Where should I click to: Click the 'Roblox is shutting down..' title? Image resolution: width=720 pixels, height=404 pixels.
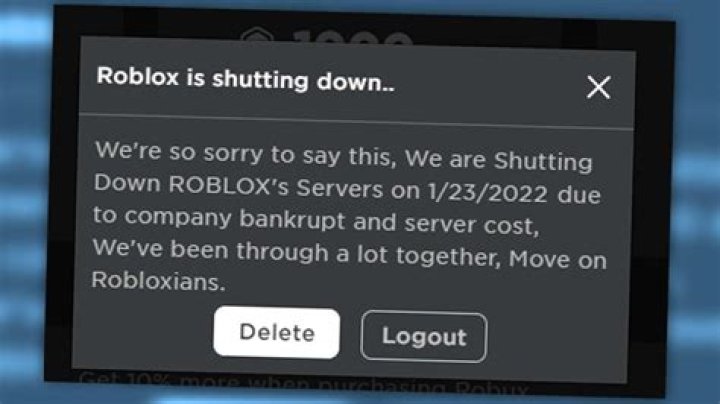246,79
